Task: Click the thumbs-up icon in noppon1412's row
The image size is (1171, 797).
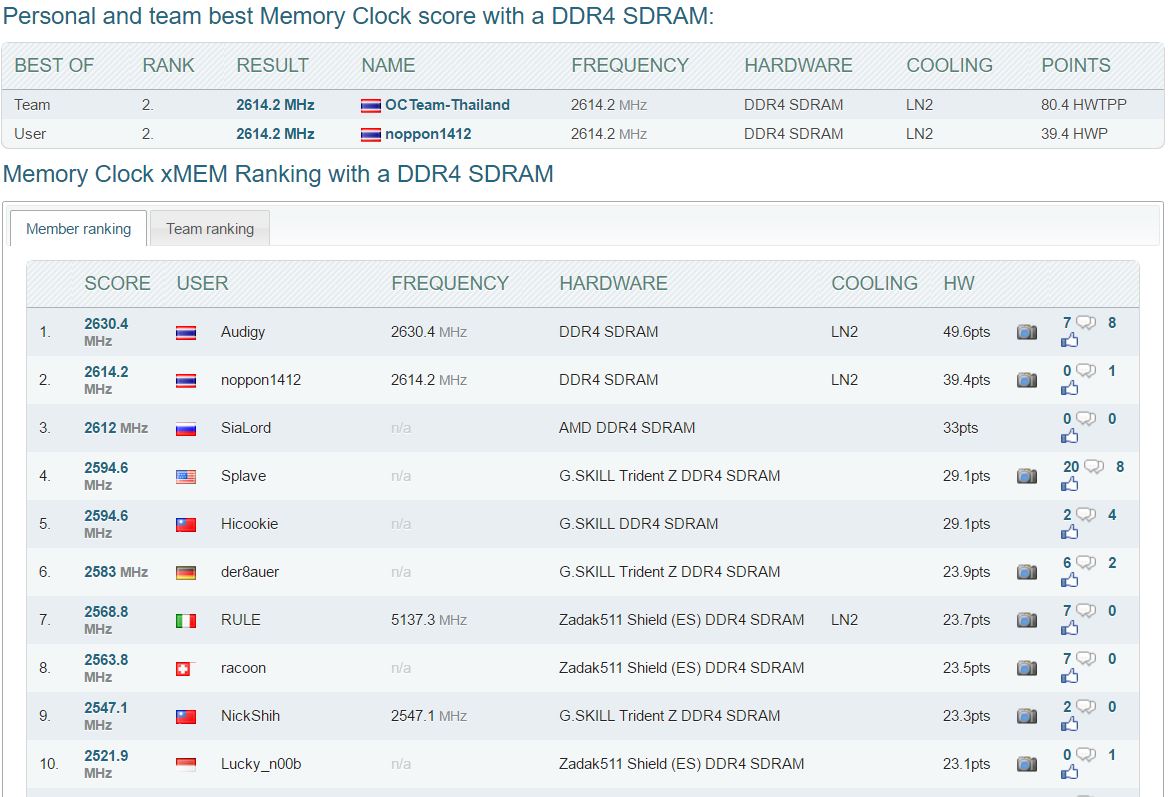Action: coord(1070,388)
